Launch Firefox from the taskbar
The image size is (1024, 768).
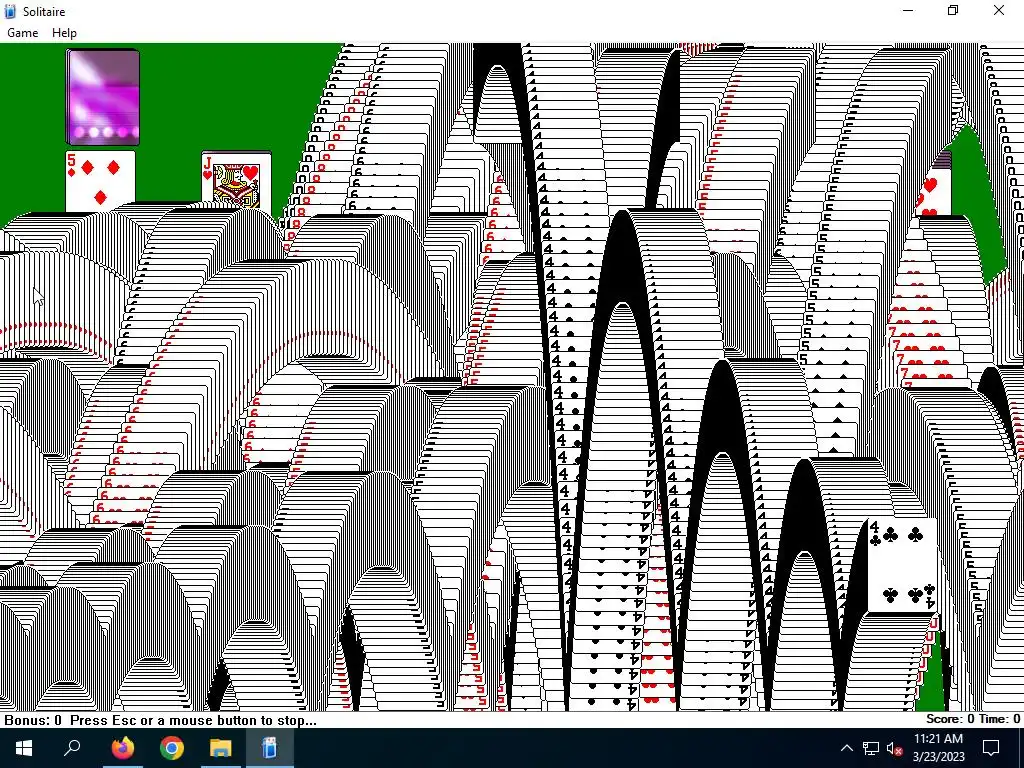pyautogui.click(x=122, y=748)
